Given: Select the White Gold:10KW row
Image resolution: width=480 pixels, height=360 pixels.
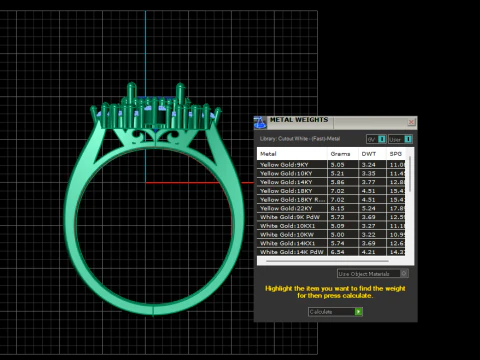Looking at the screenshot, I should (331, 235).
